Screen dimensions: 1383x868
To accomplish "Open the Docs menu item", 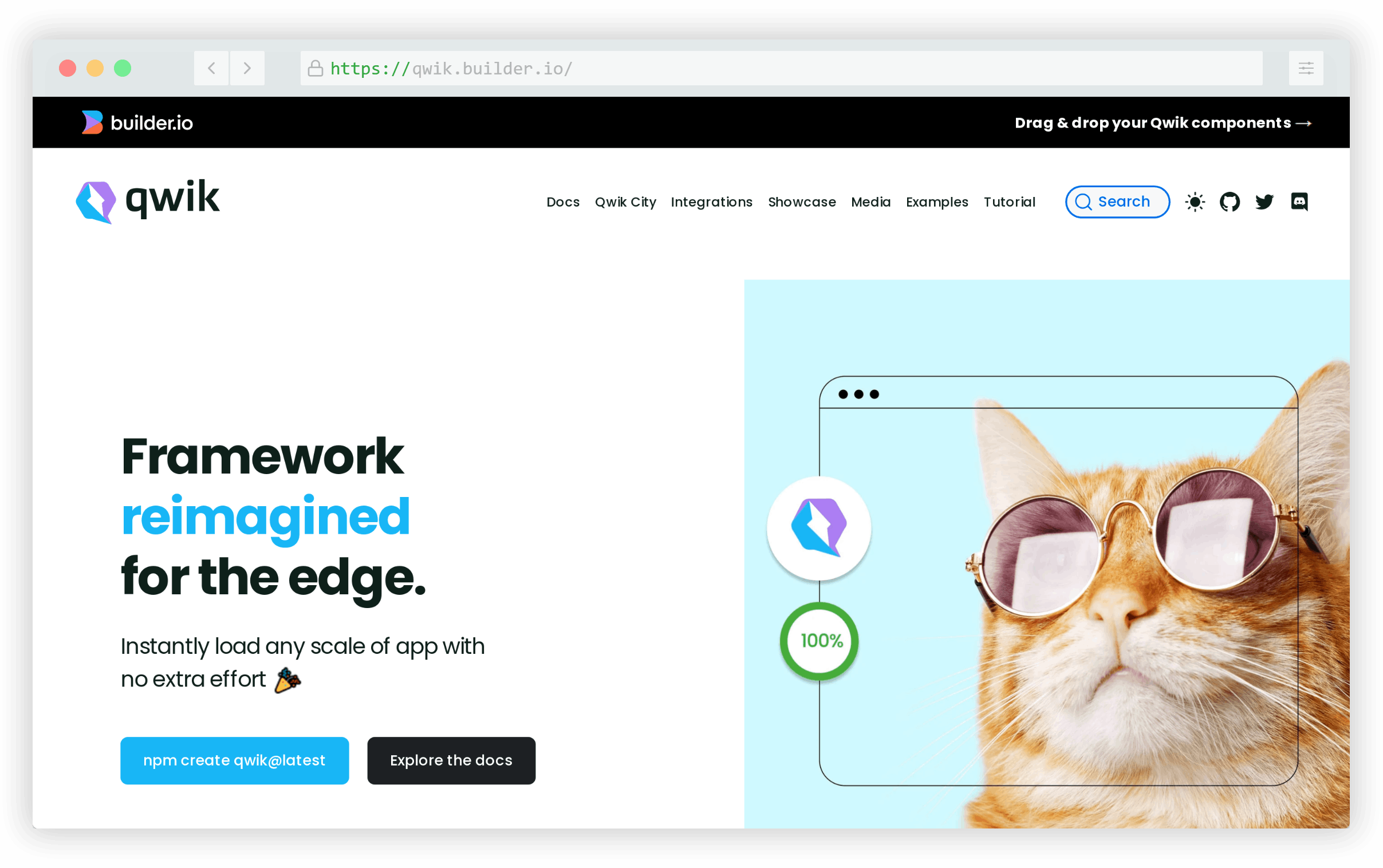I will click(562, 202).
